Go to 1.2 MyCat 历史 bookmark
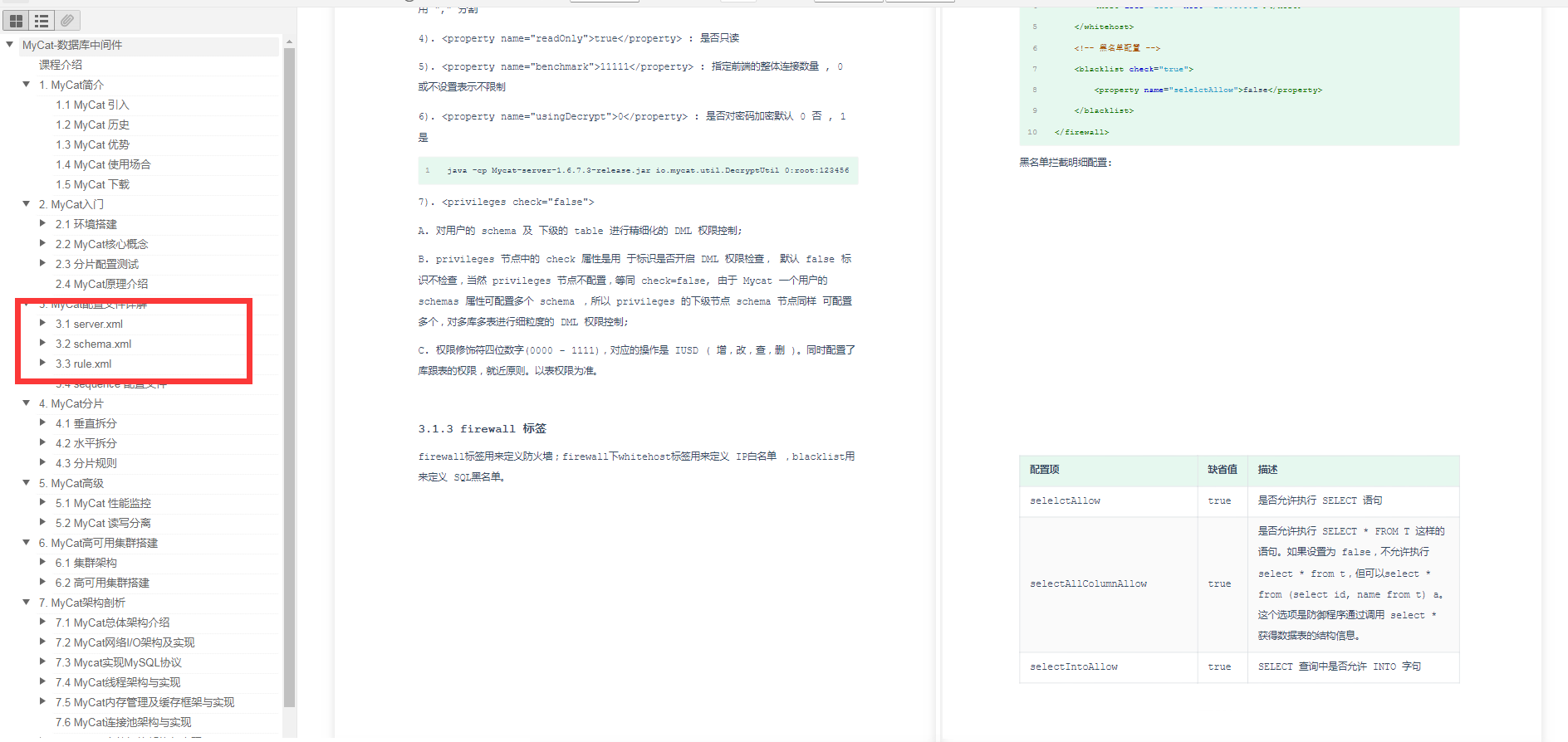Viewport: 1568px width, 742px height. [92, 124]
